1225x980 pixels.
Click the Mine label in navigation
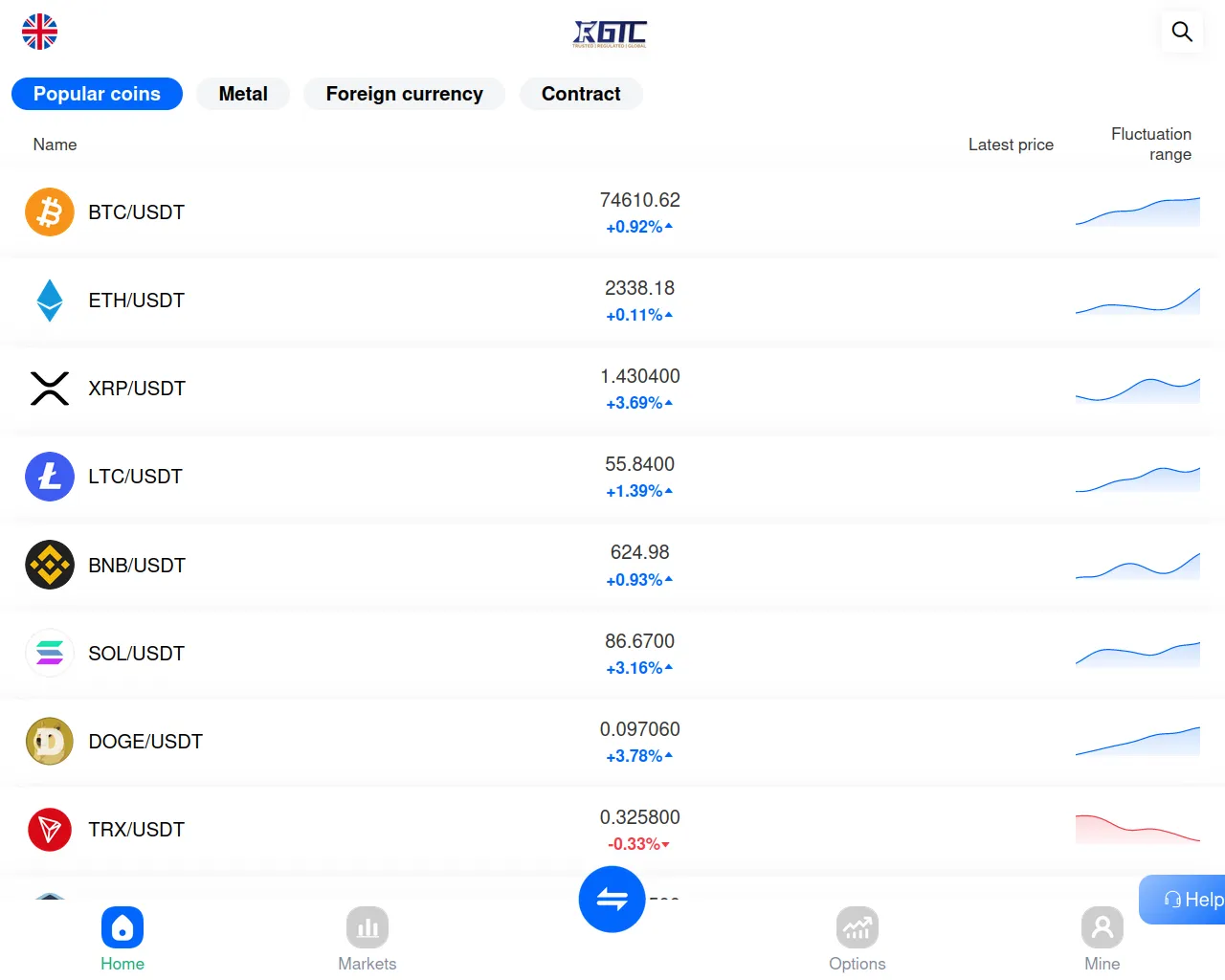[x=1102, y=964]
